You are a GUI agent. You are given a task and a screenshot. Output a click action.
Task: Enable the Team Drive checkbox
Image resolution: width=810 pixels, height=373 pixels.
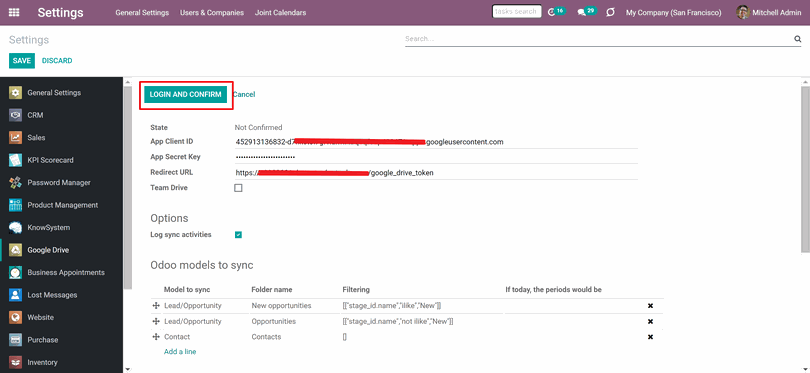(x=238, y=188)
